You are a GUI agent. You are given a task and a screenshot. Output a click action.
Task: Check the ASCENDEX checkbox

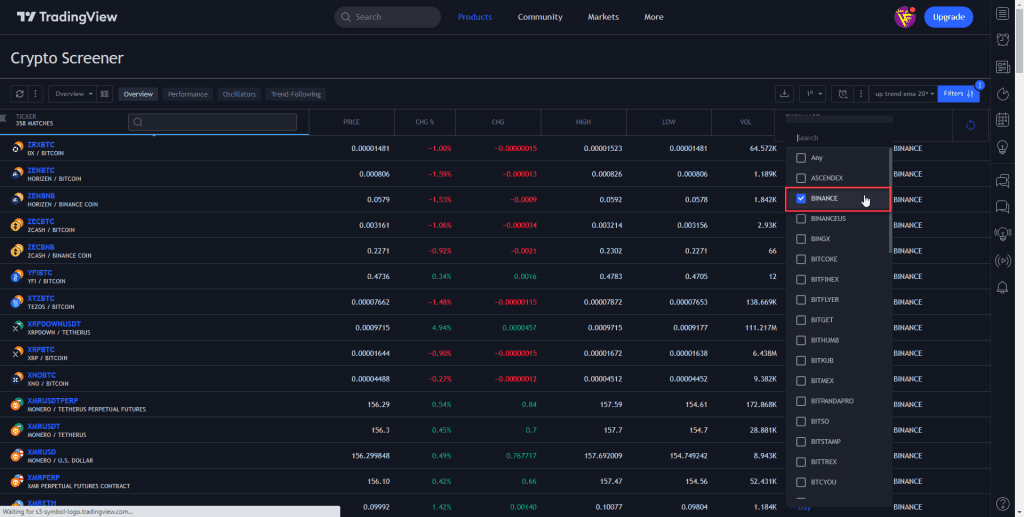(801, 178)
